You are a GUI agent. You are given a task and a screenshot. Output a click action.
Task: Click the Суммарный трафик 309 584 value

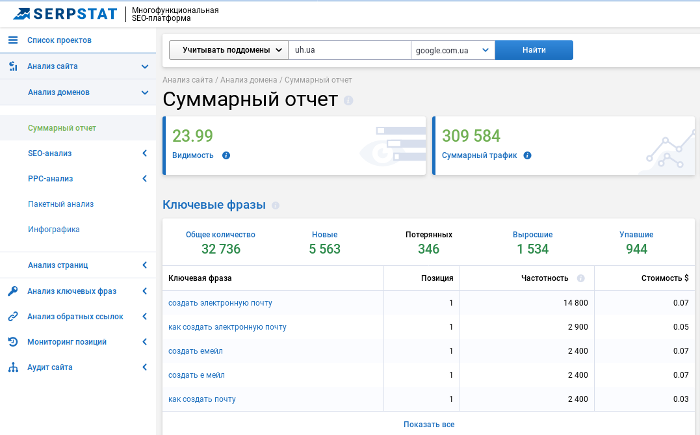tap(471, 136)
